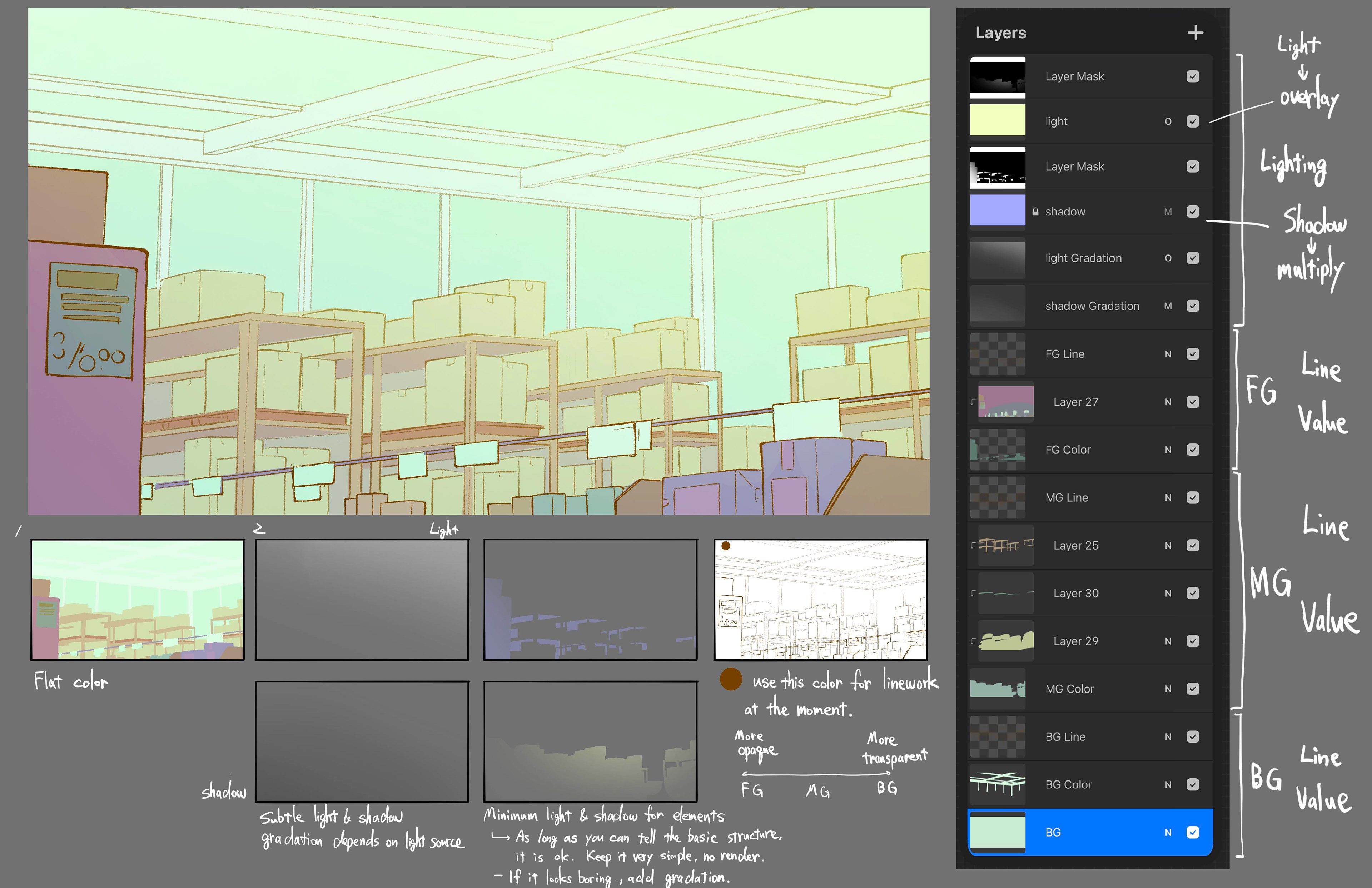Click the clipping arrow on Layer 27
The width and height of the screenshot is (1372, 888).
pos(973,402)
